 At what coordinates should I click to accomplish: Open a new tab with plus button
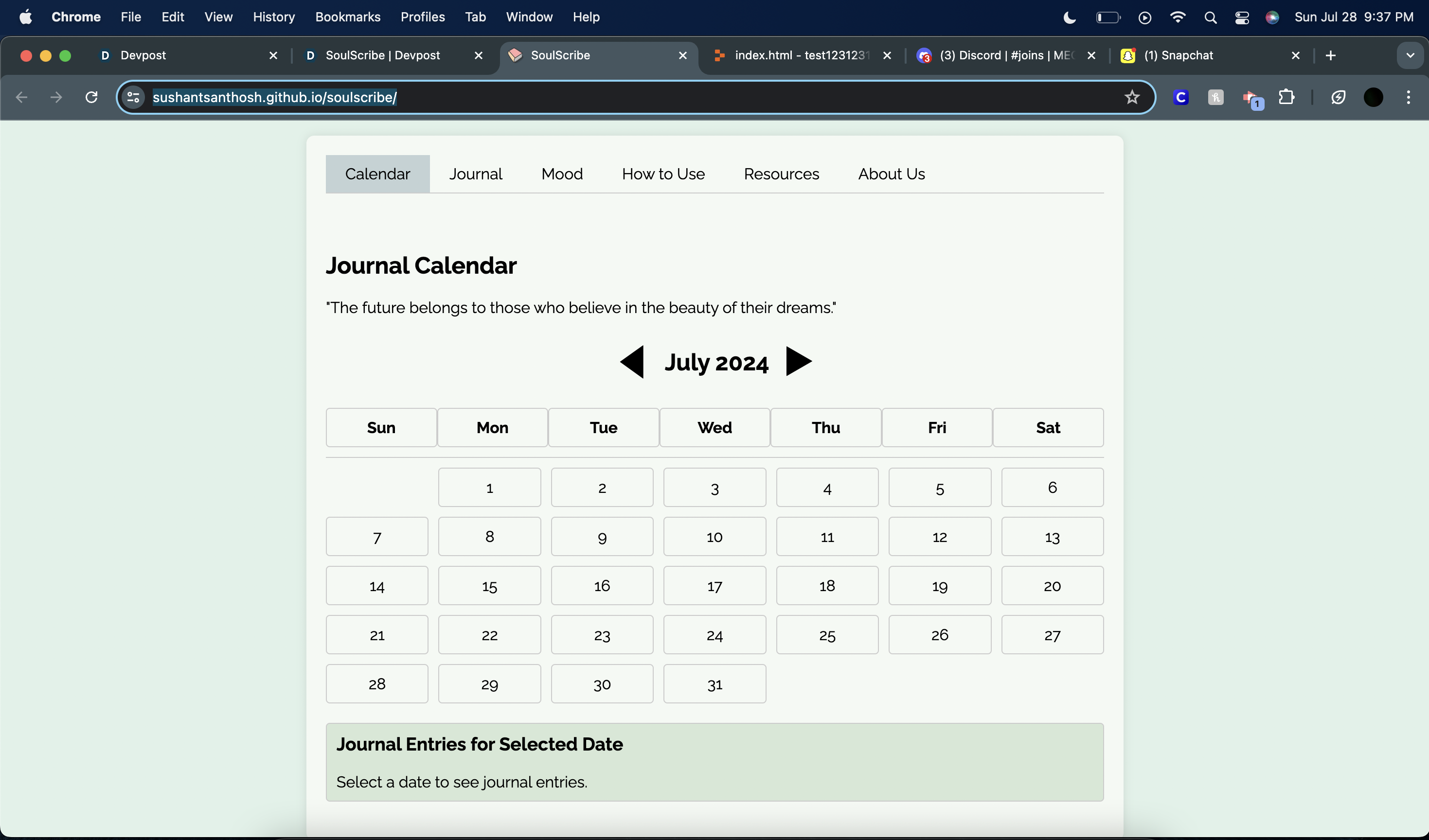(1330, 55)
